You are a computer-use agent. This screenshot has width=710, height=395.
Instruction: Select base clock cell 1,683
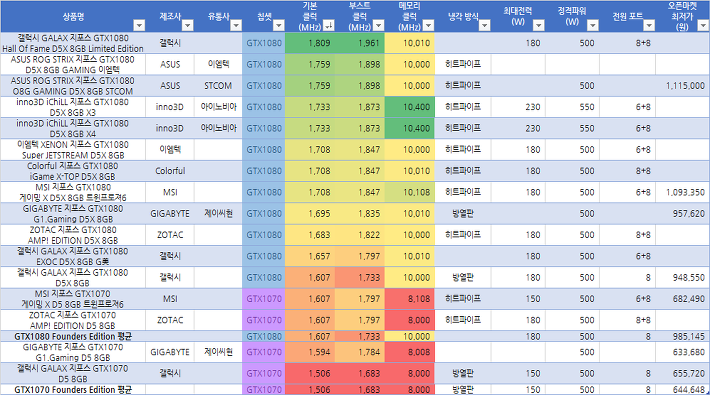(310, 235)
